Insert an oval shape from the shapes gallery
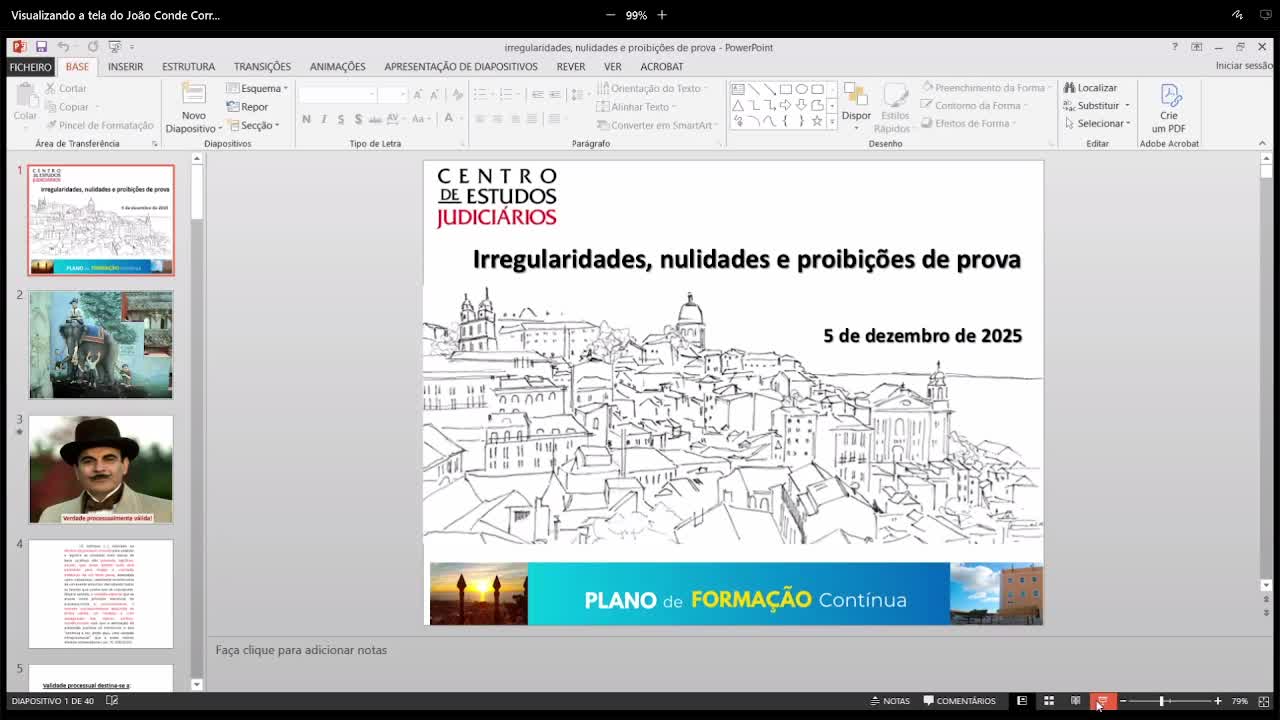1280x720 pixels. pos(803,89)
